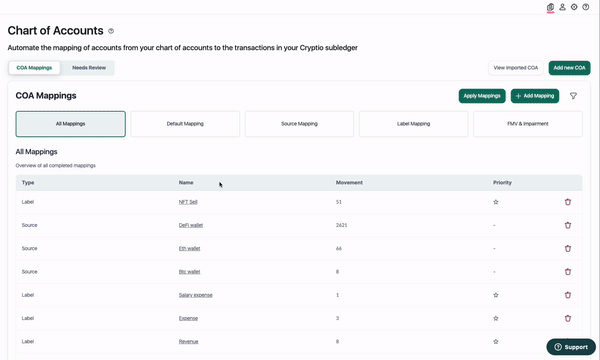Select the Label Mapping card
The width and height of the screenshot is (600, 360).
point(413,124)
